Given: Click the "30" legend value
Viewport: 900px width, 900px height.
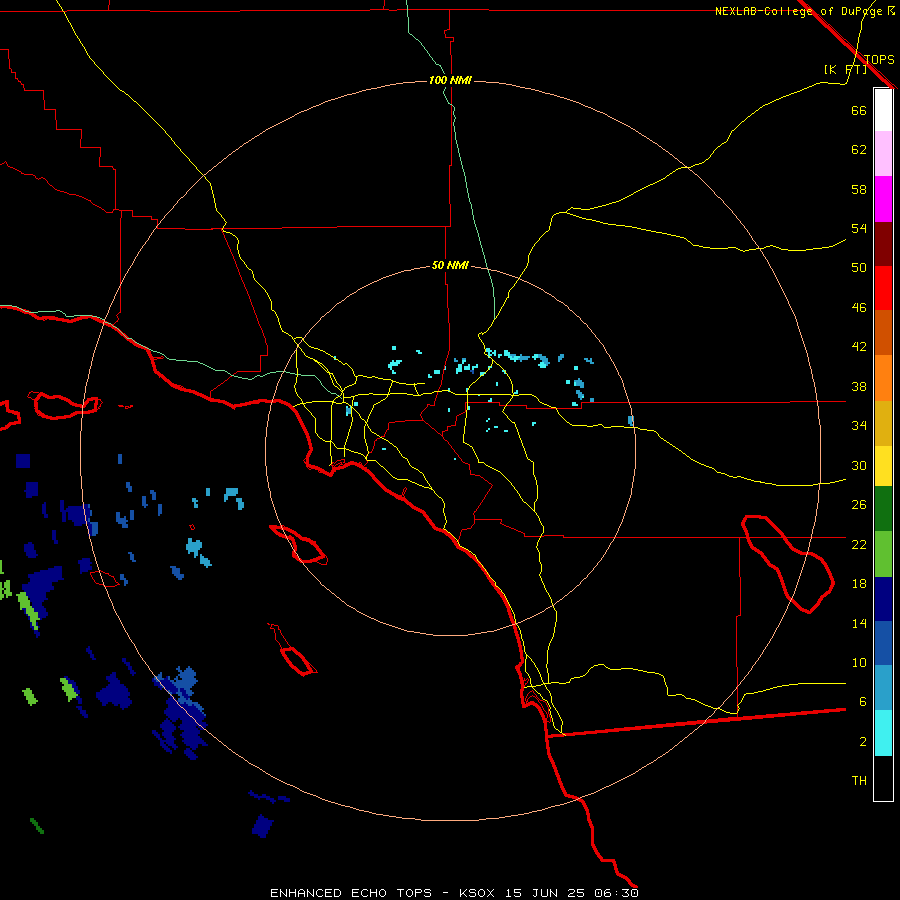Looking at the screenshot, I should (859, 465).
